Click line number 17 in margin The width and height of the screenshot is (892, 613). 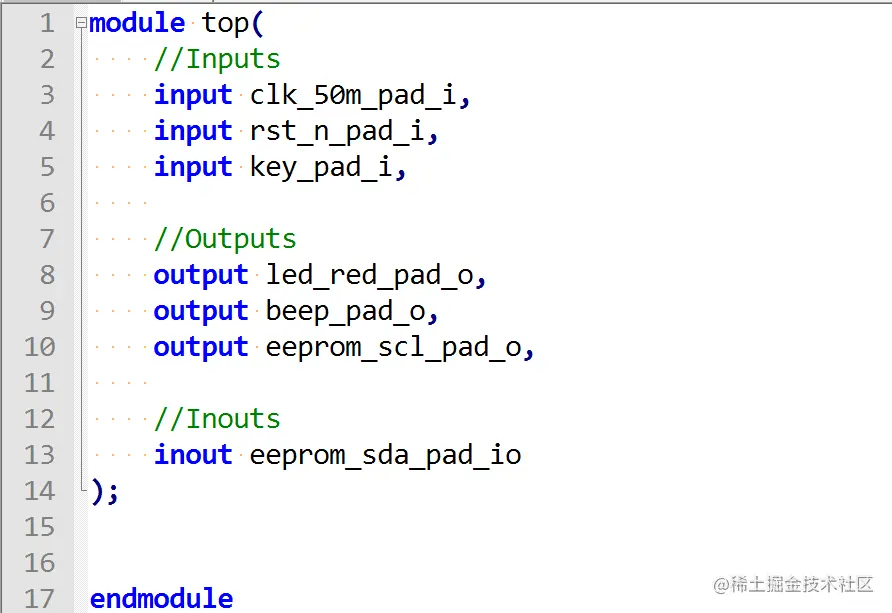click(x=40, y=599)
